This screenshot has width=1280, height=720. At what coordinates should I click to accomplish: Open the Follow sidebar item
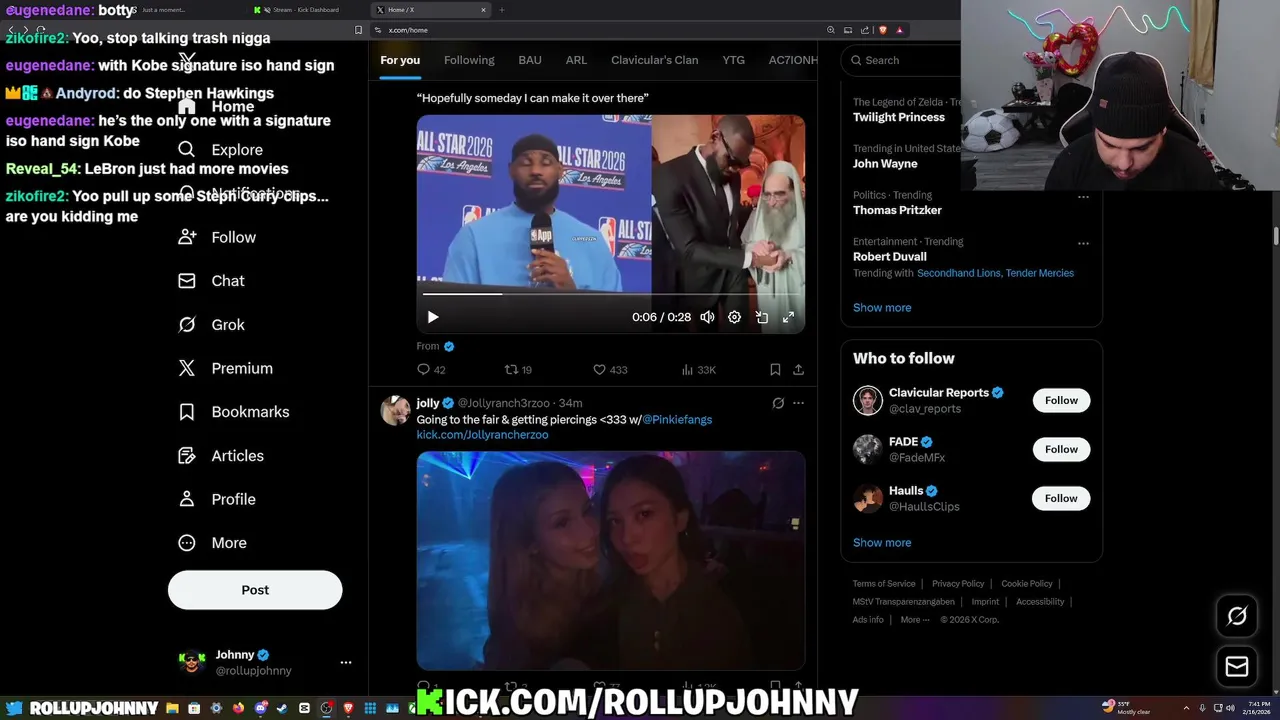[x=217, y=237]
